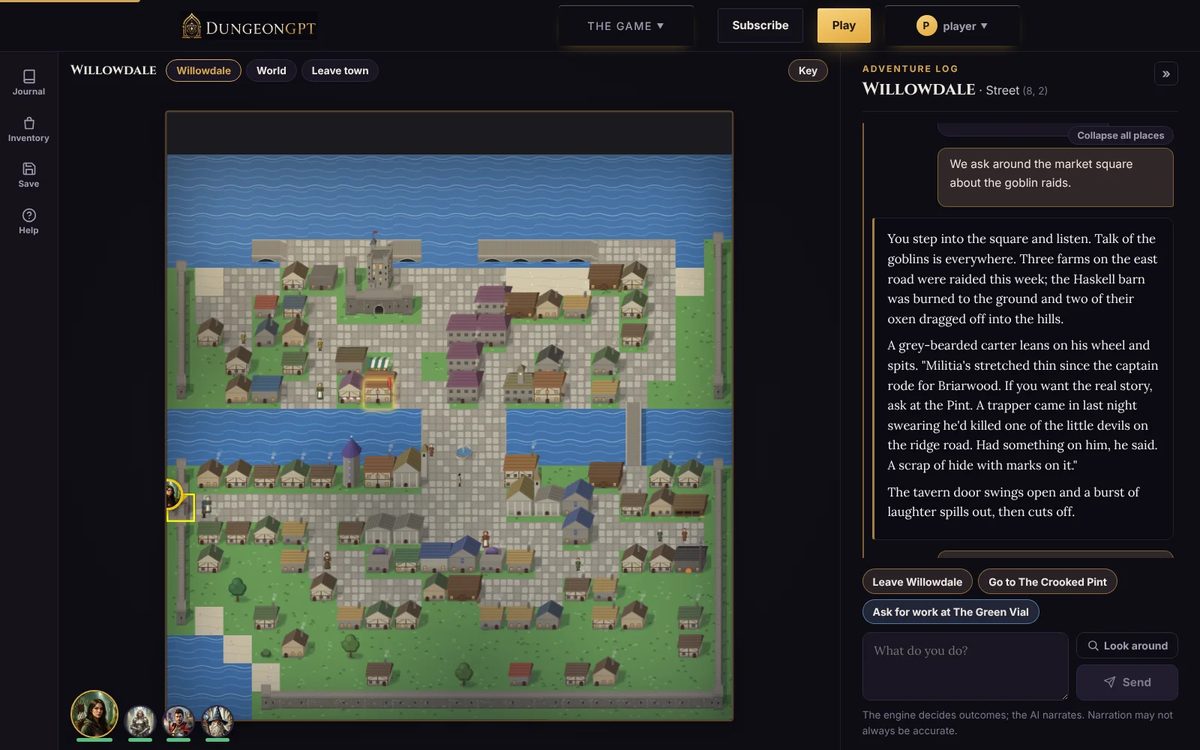Click the yellow-outlined tile at west gate
The width and height of the screenshot is (1200, 750).
pyautogui.click(x=180, y=507)
